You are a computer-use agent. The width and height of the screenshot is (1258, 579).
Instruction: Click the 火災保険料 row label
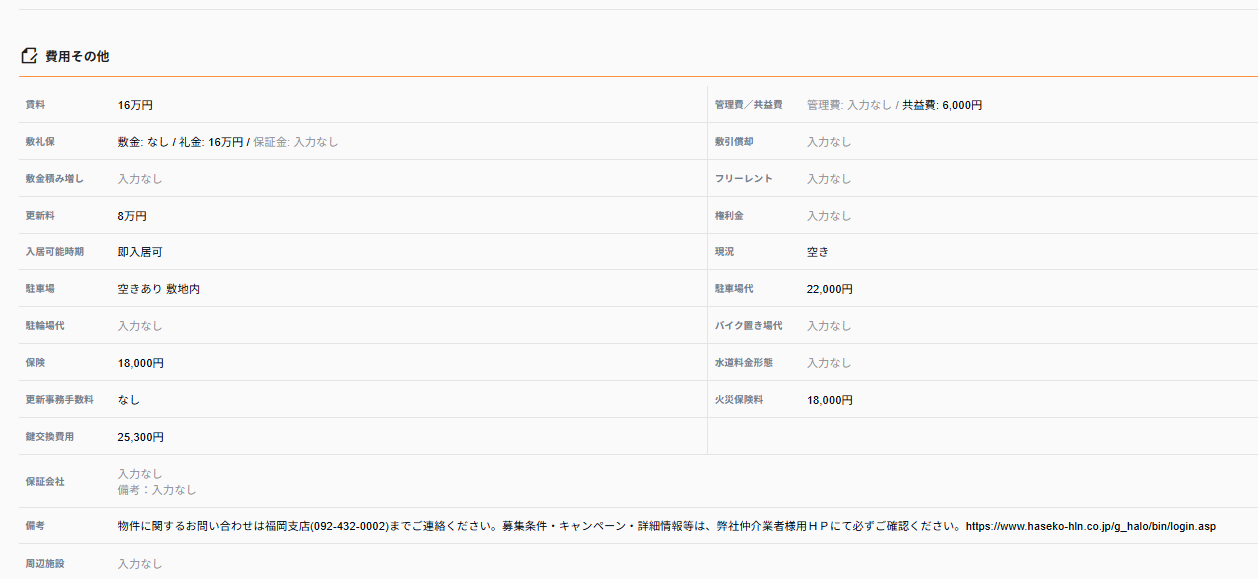739,400
